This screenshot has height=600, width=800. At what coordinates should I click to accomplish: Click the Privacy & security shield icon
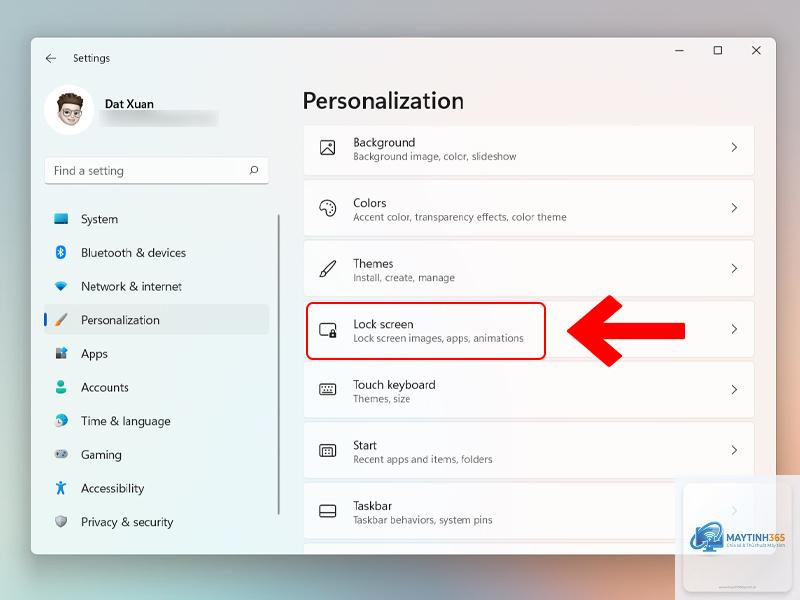pos(61,521)
